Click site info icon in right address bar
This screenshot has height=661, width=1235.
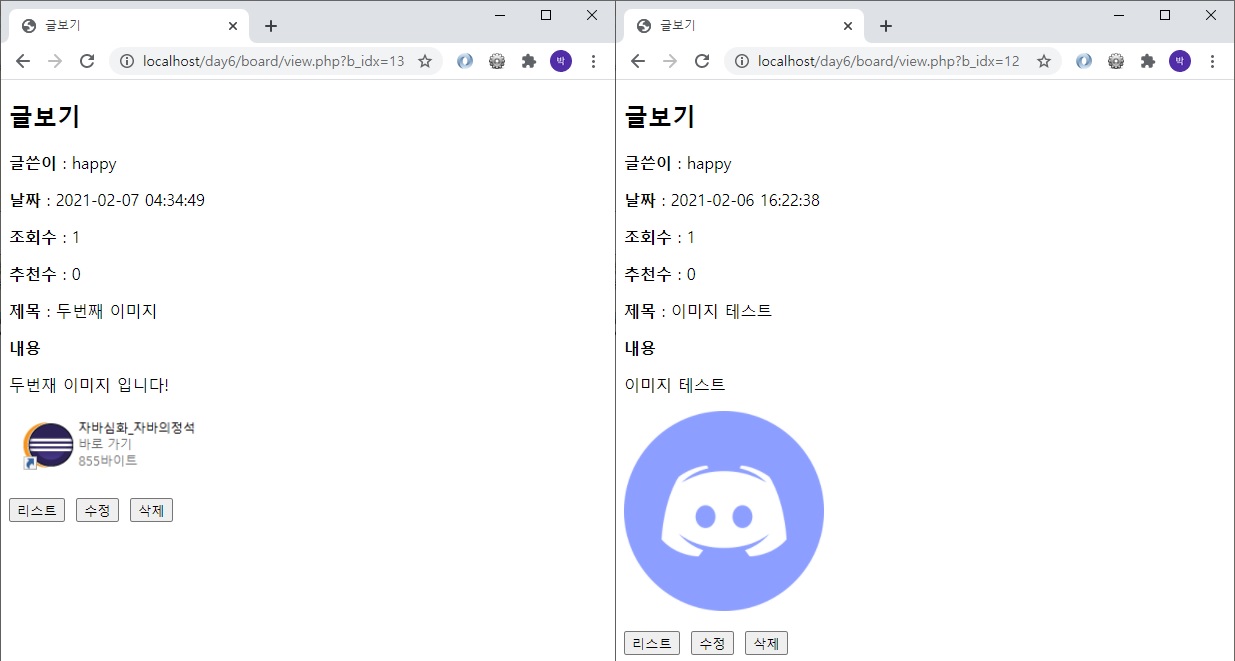click(x=742, y=61)
